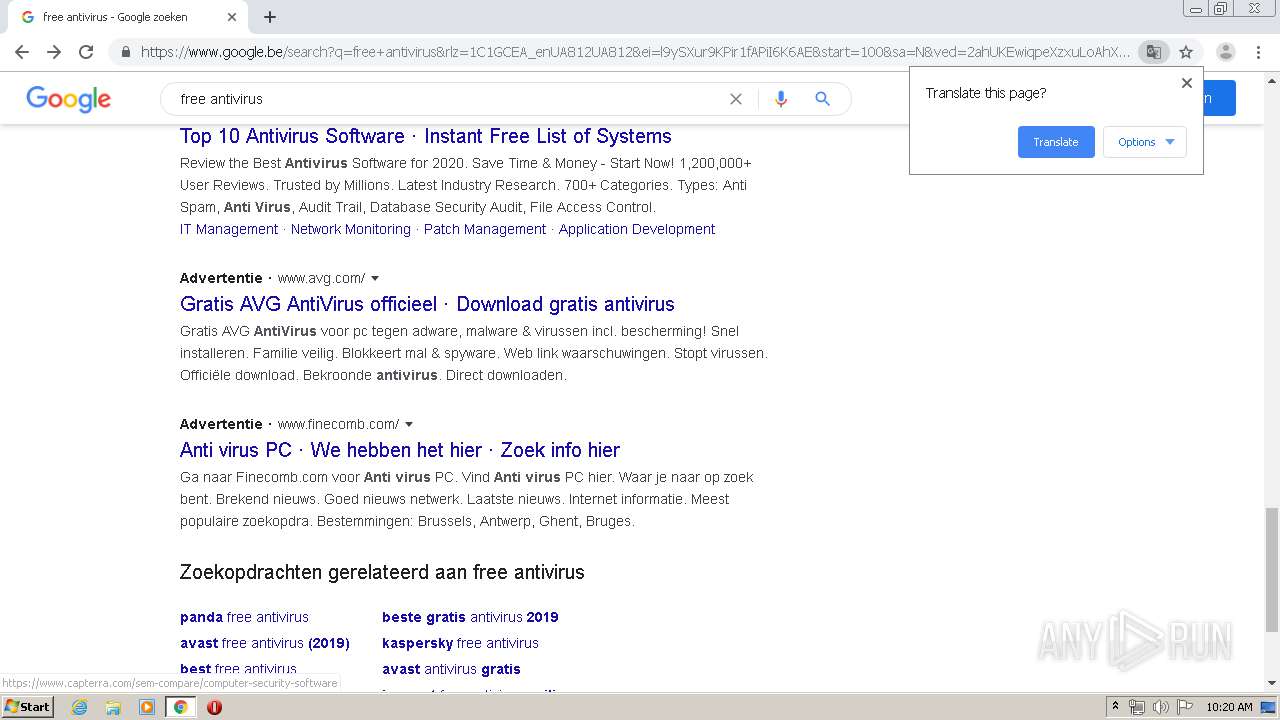Viewport: 1280px width, 720px height.
Task: Open a new browser tab
Action: [270, 17]
